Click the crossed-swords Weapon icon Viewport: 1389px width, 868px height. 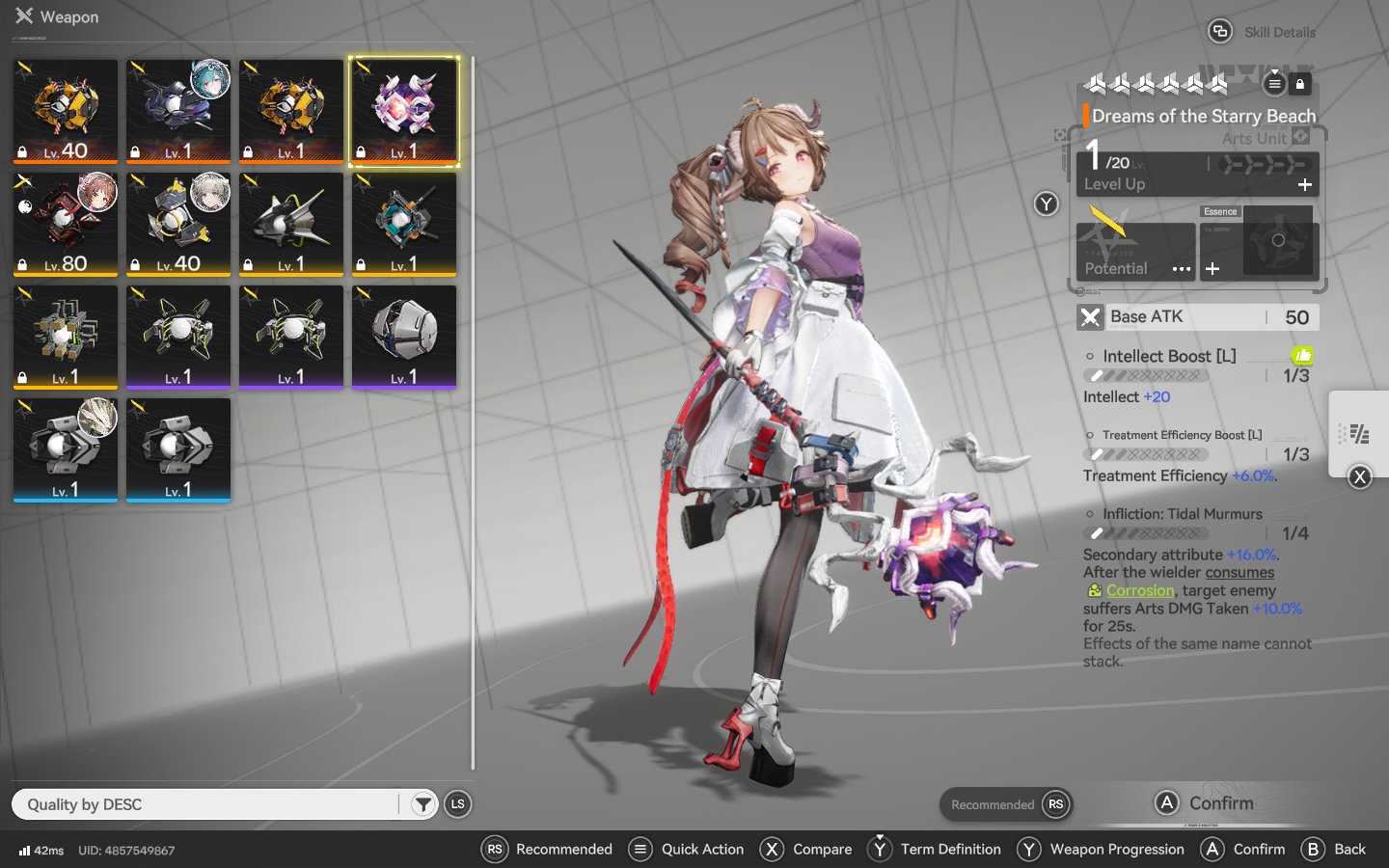coord(24,15)
